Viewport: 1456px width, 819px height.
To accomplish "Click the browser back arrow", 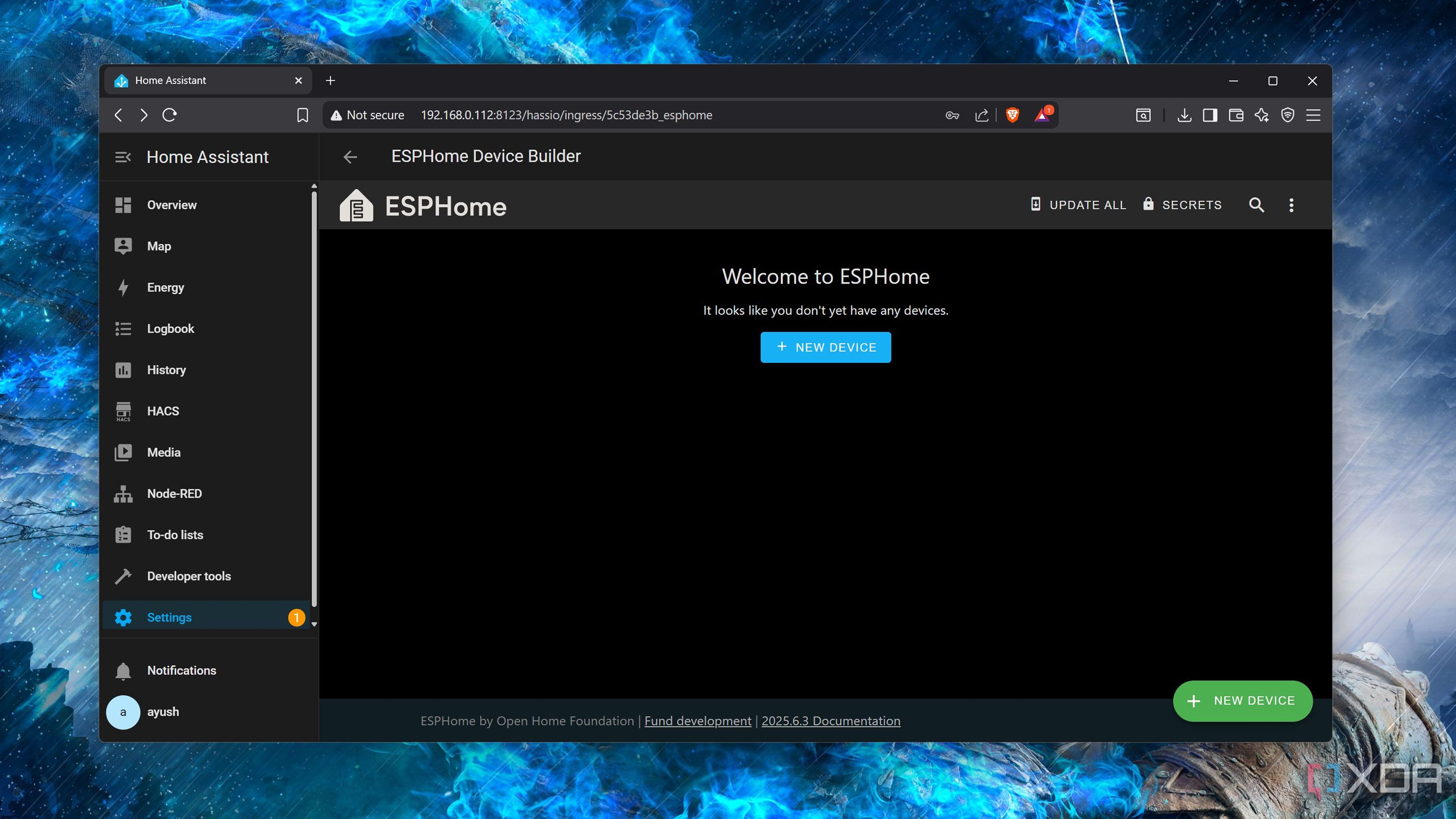I will point(118,115).
